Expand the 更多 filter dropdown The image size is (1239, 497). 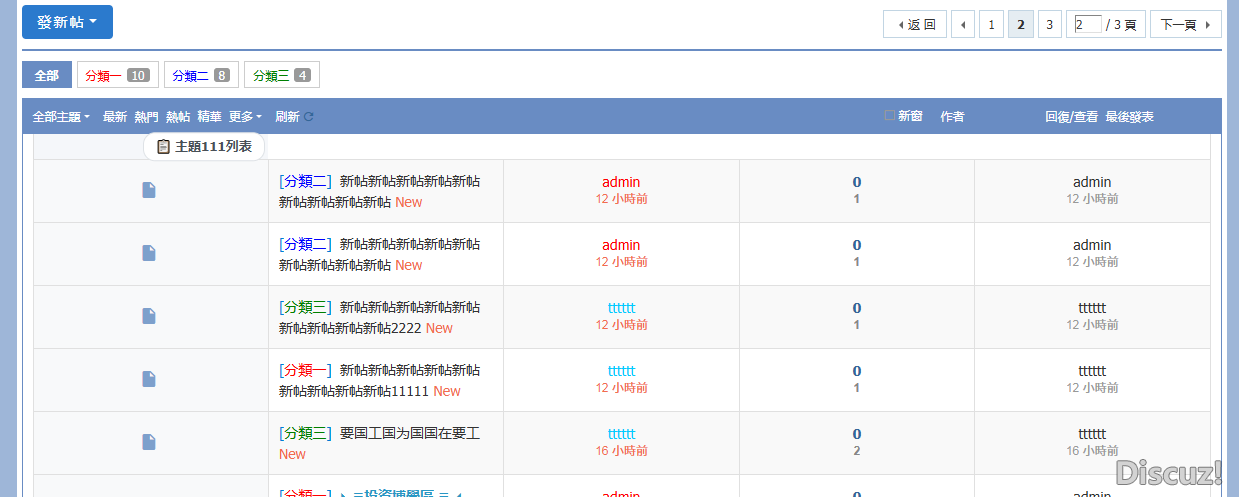[x=245, y=117]
